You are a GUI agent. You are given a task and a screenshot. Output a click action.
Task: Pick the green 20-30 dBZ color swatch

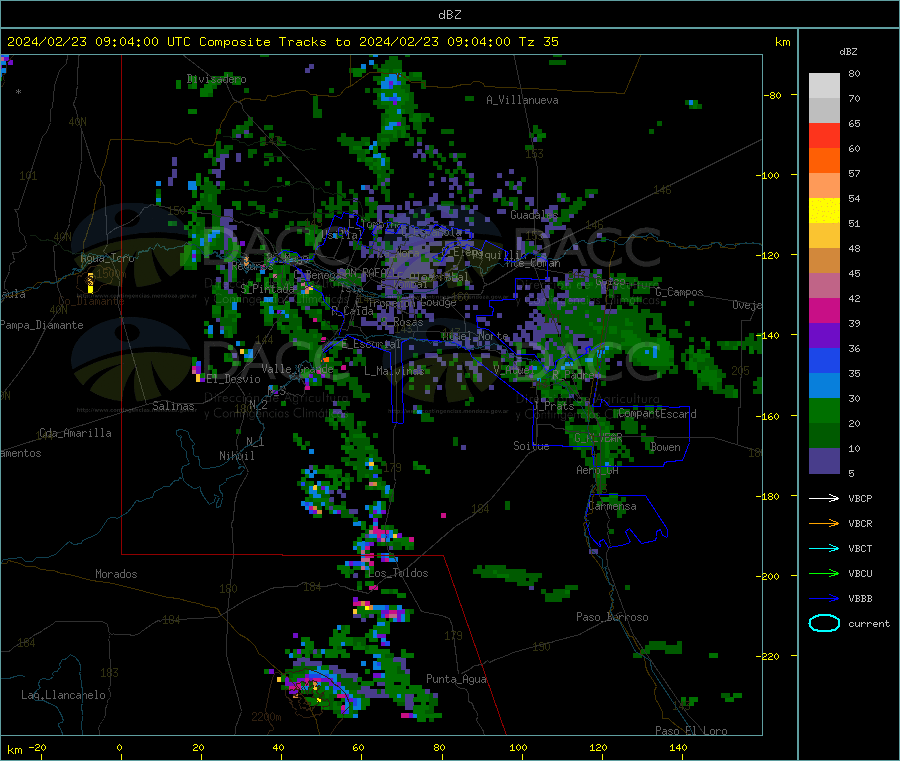click(x=824, y=410)
